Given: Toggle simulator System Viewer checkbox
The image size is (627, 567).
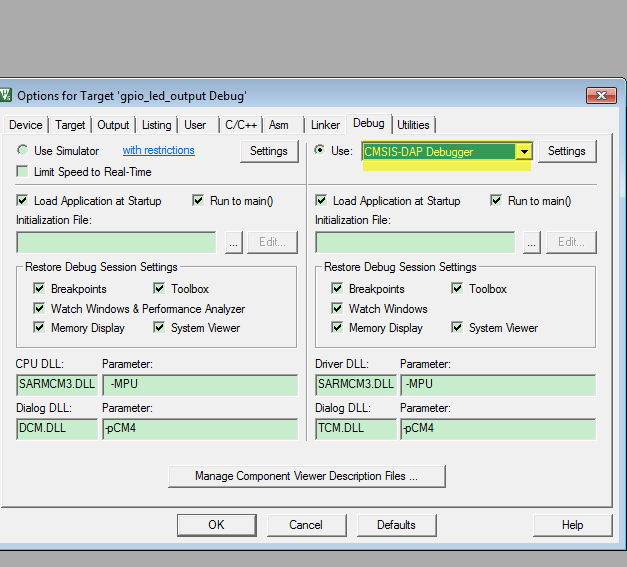Looking at the screenshot, I should click(159, 327).
